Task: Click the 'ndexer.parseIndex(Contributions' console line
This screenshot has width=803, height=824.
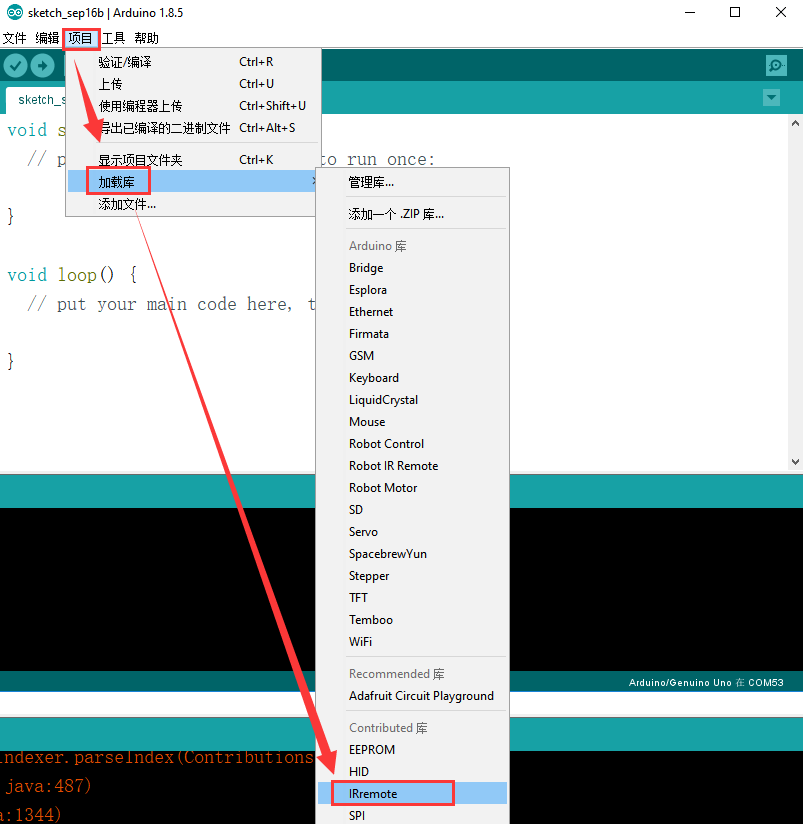Action: point(157,757)
